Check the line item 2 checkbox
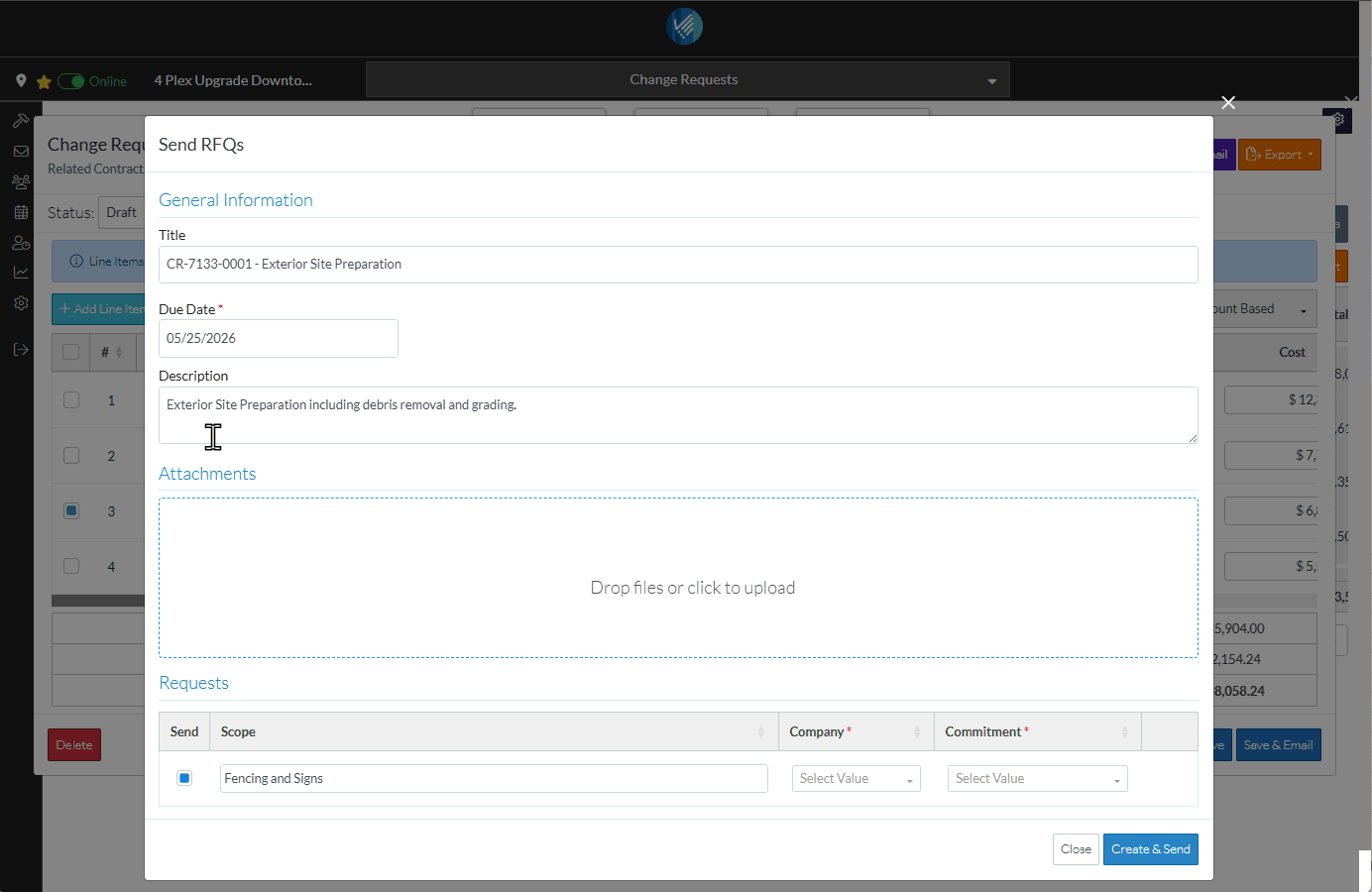 click(x=71, y=455)
